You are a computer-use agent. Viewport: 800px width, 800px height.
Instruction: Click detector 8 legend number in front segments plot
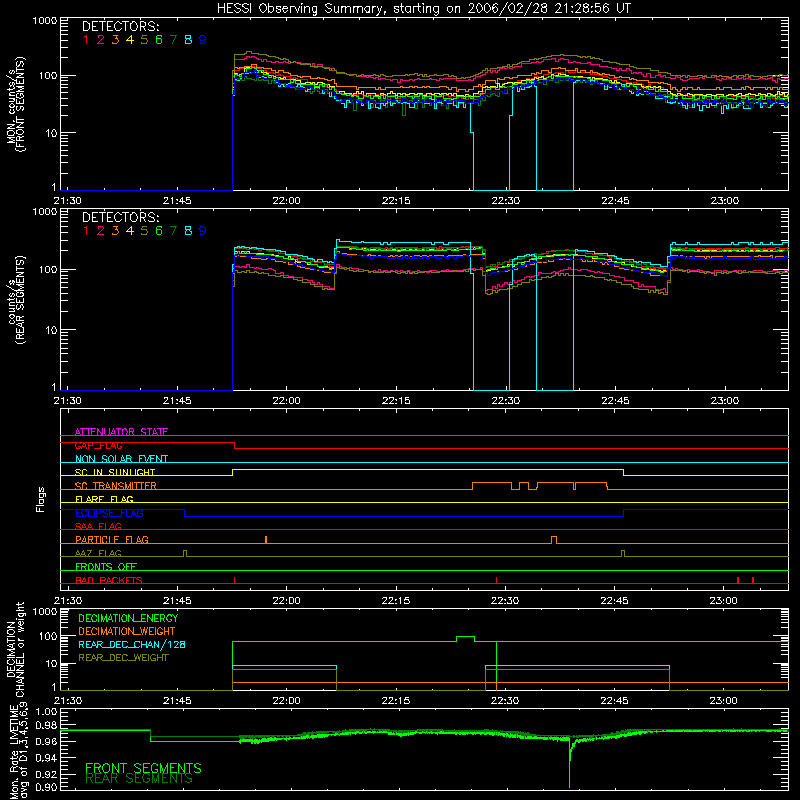188,40
